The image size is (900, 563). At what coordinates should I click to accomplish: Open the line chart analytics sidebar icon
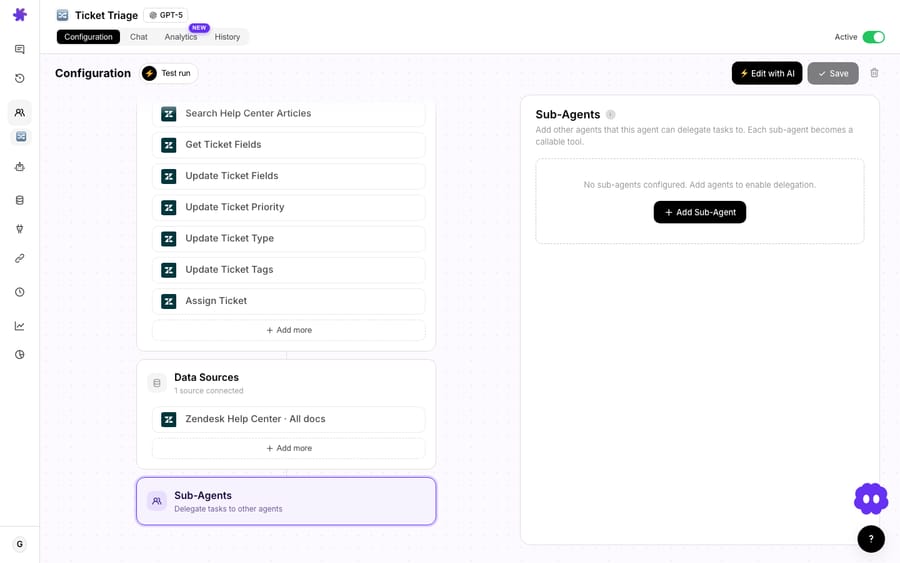coord(20,326)
